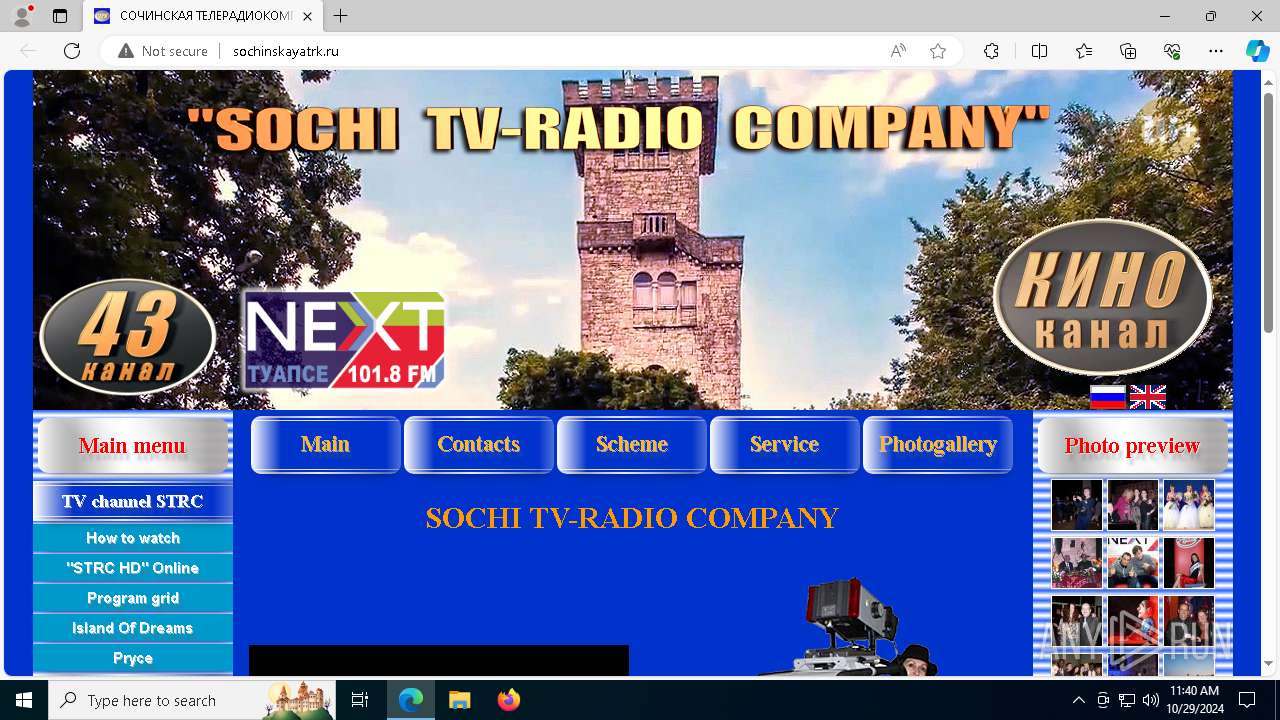Screen dimensions: 1280x720
Task: Open the Favorites list
Action: (1084, 51)
